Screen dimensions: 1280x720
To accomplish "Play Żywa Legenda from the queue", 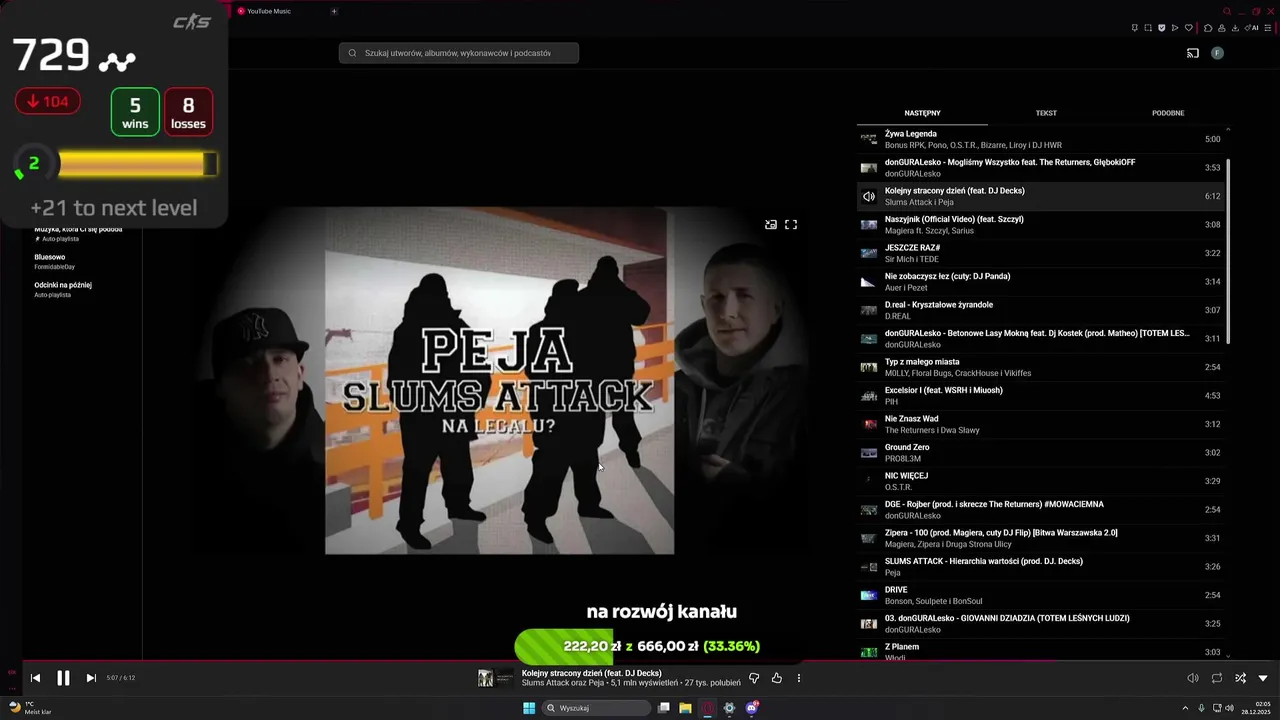I will (x=1040, y=139).
